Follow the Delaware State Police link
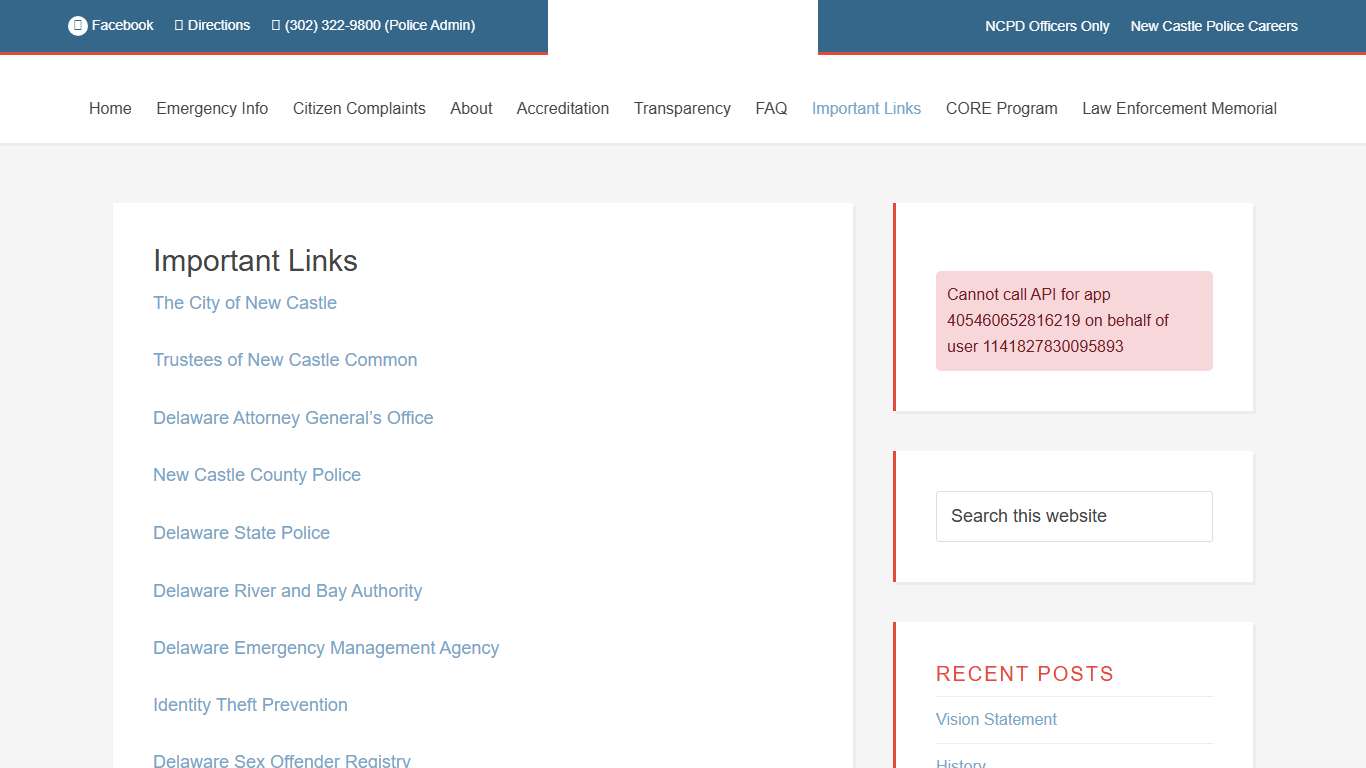The height and width of the screenshot is (768, 1366). (241, 533)
